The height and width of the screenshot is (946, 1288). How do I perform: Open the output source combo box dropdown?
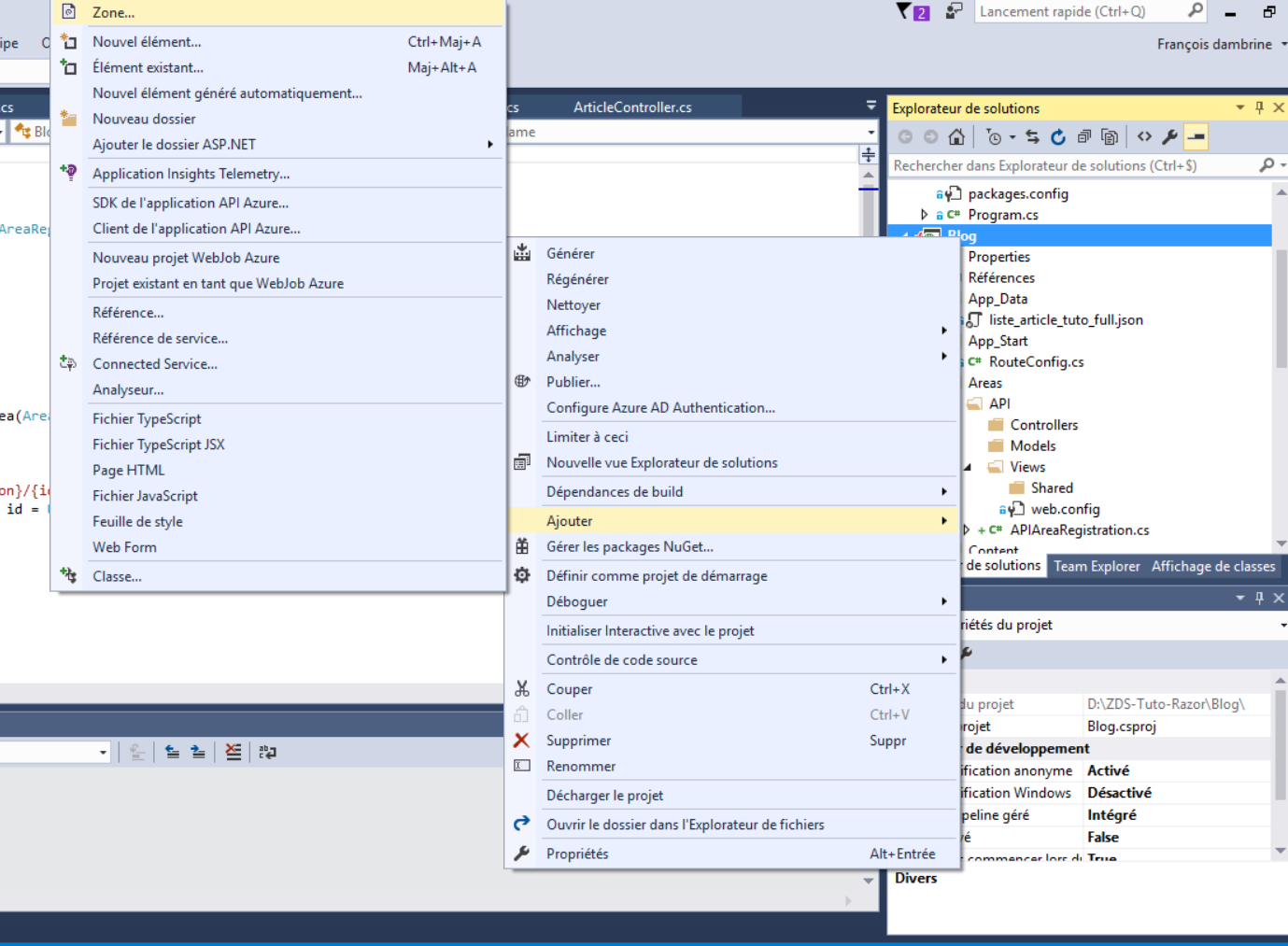[103, 753]
